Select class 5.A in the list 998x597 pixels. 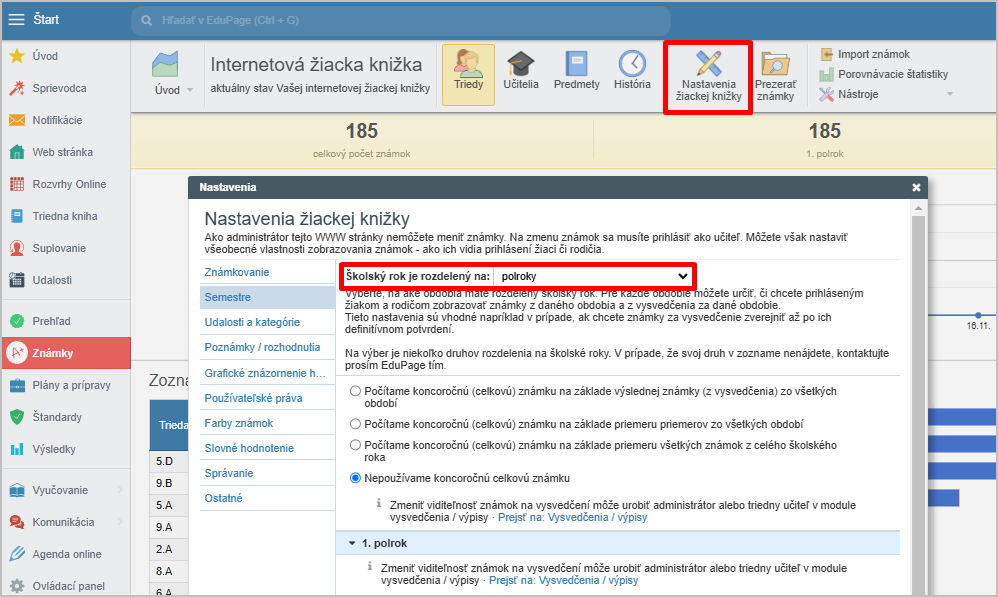[165, 505]
